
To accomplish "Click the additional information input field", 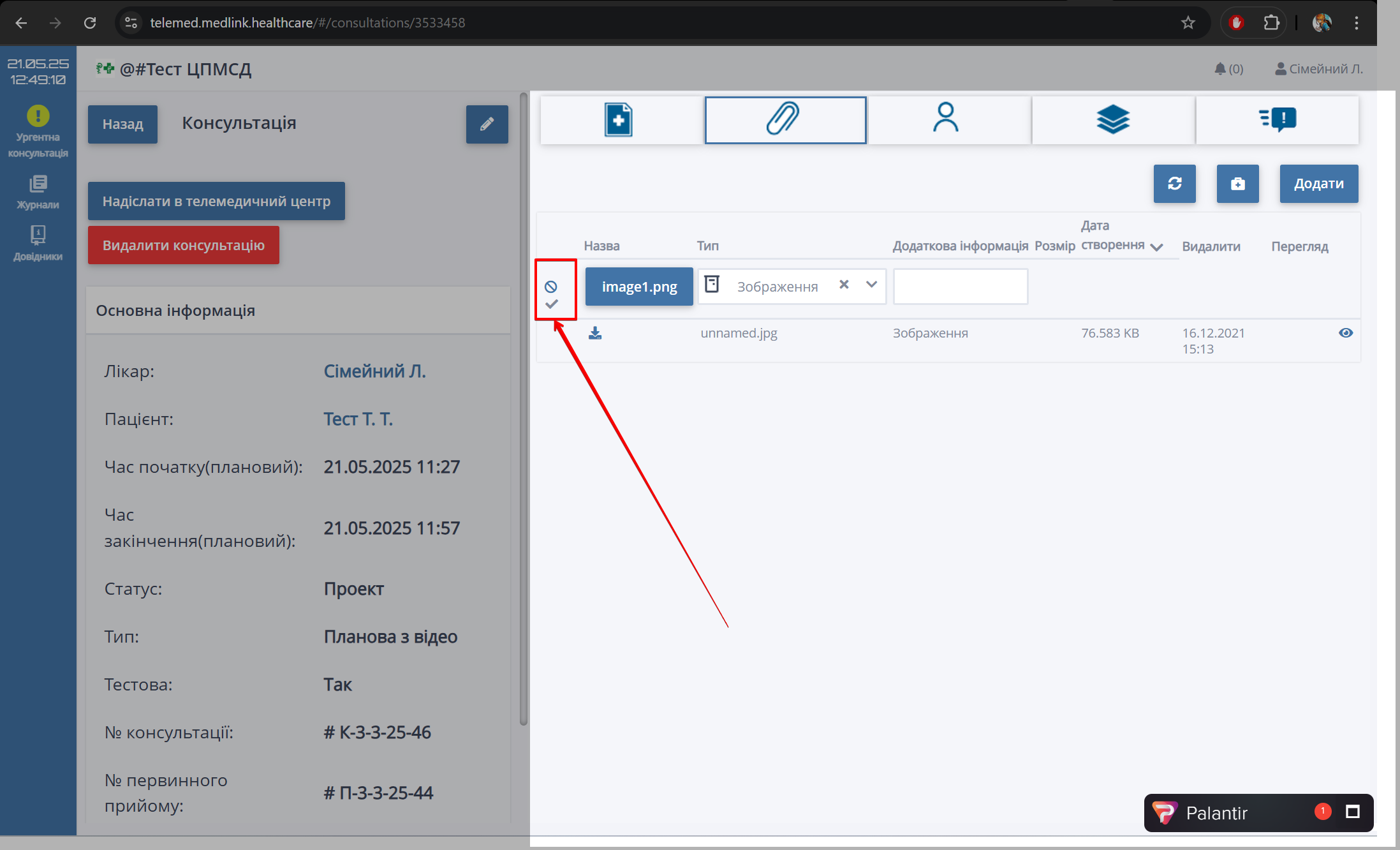I will tap(960, 287).
